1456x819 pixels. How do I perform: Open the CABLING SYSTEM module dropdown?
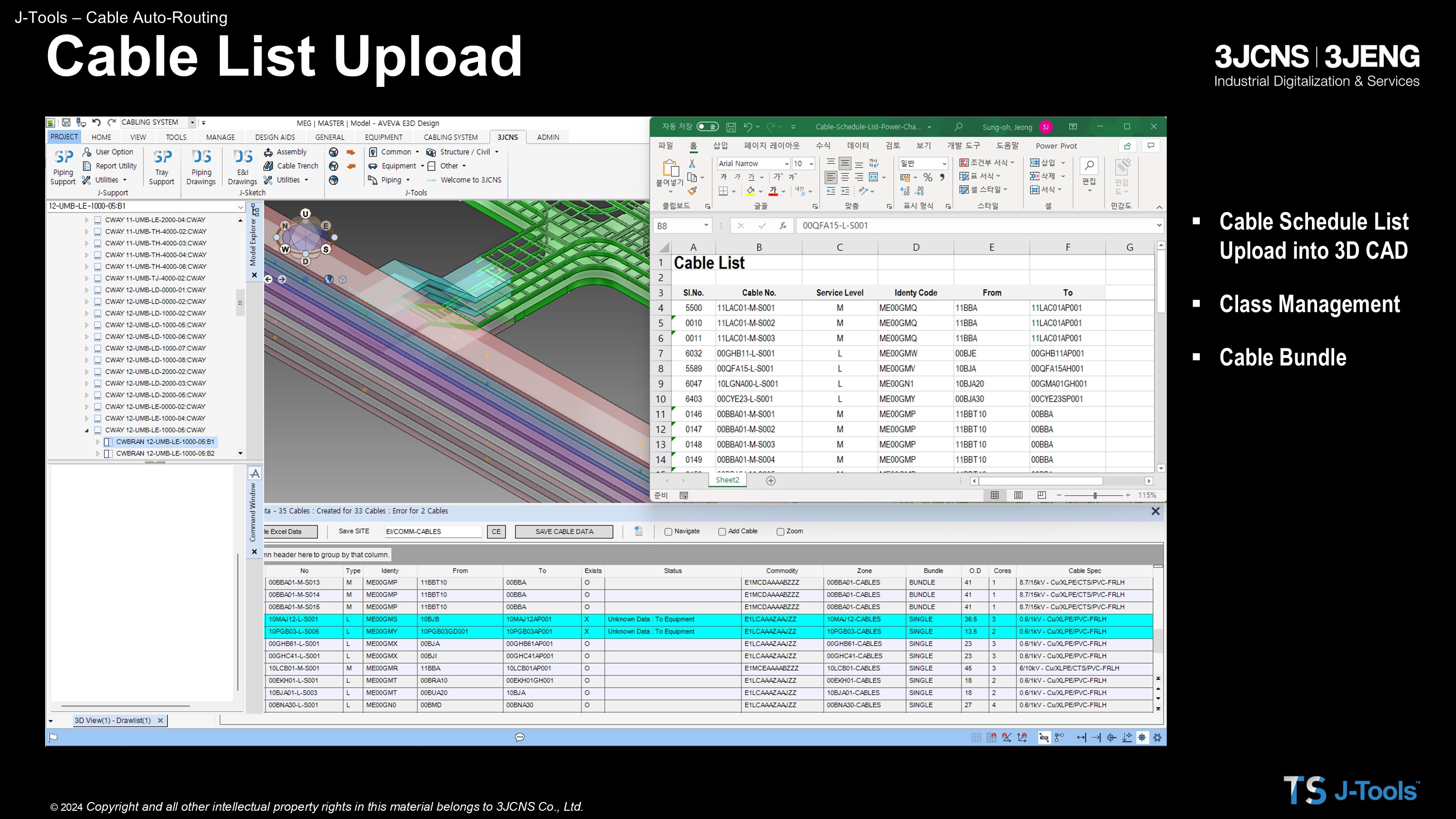192,122
